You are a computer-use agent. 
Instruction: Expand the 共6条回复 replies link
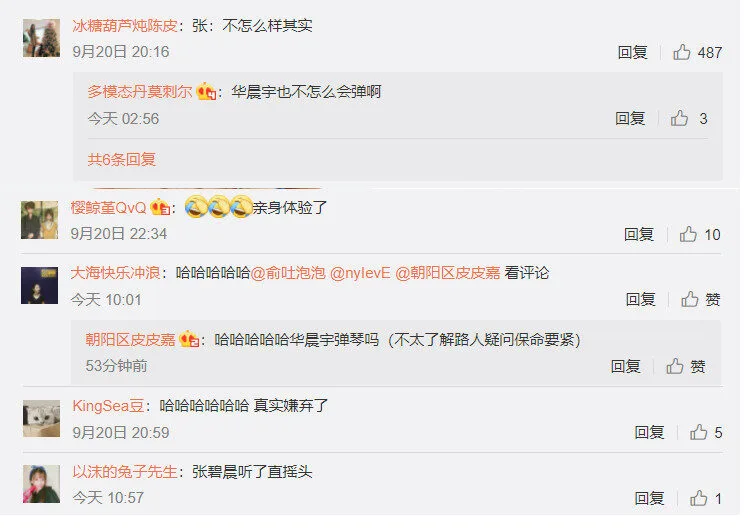coord(122,159)
